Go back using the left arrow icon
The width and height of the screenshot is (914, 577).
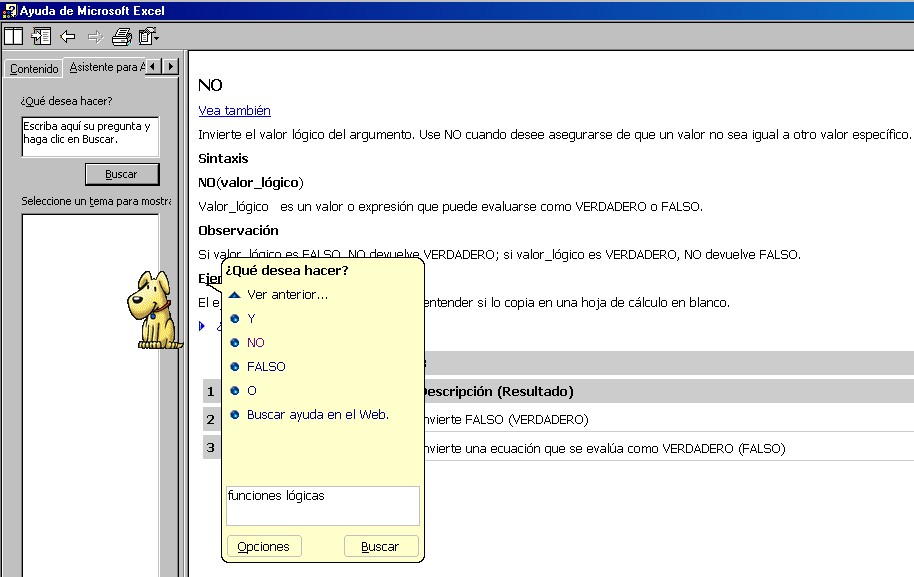(68, 37)
